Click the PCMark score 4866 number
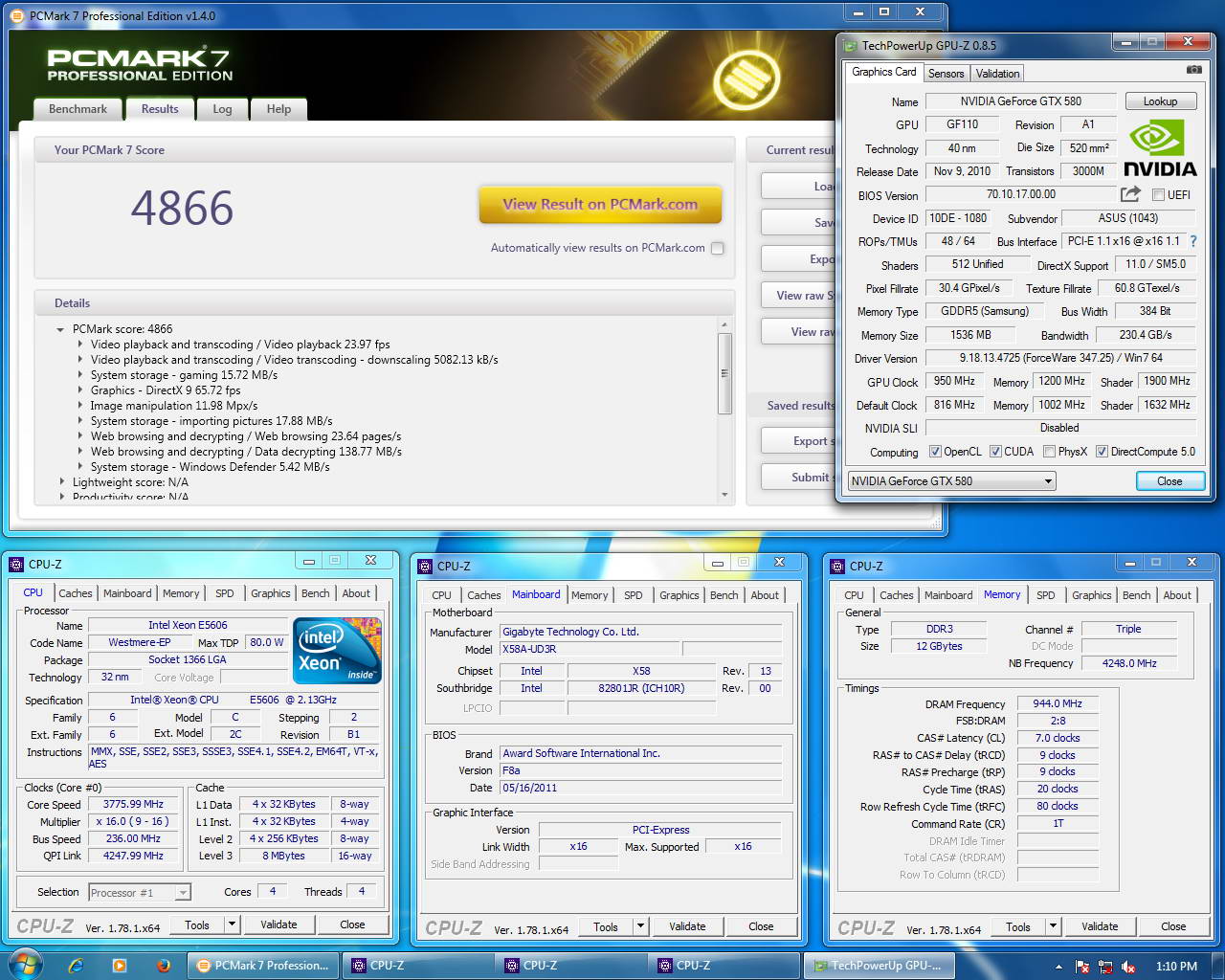Image resolution: width=1225 pixels, height=980 pixels. click(x=182, y=208)
